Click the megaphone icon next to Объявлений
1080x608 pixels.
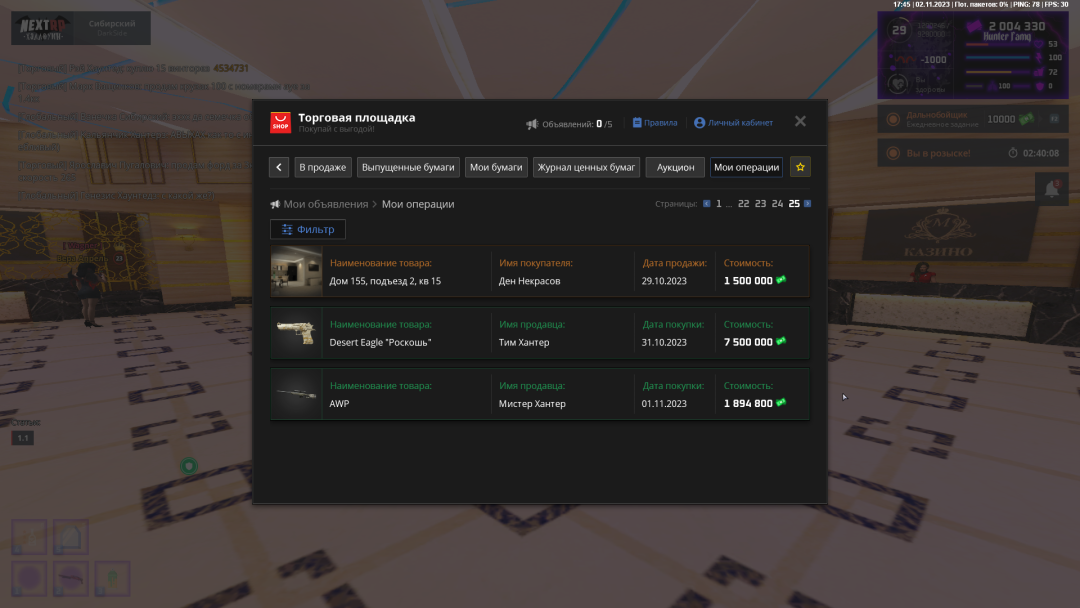(x=532, y=124)
